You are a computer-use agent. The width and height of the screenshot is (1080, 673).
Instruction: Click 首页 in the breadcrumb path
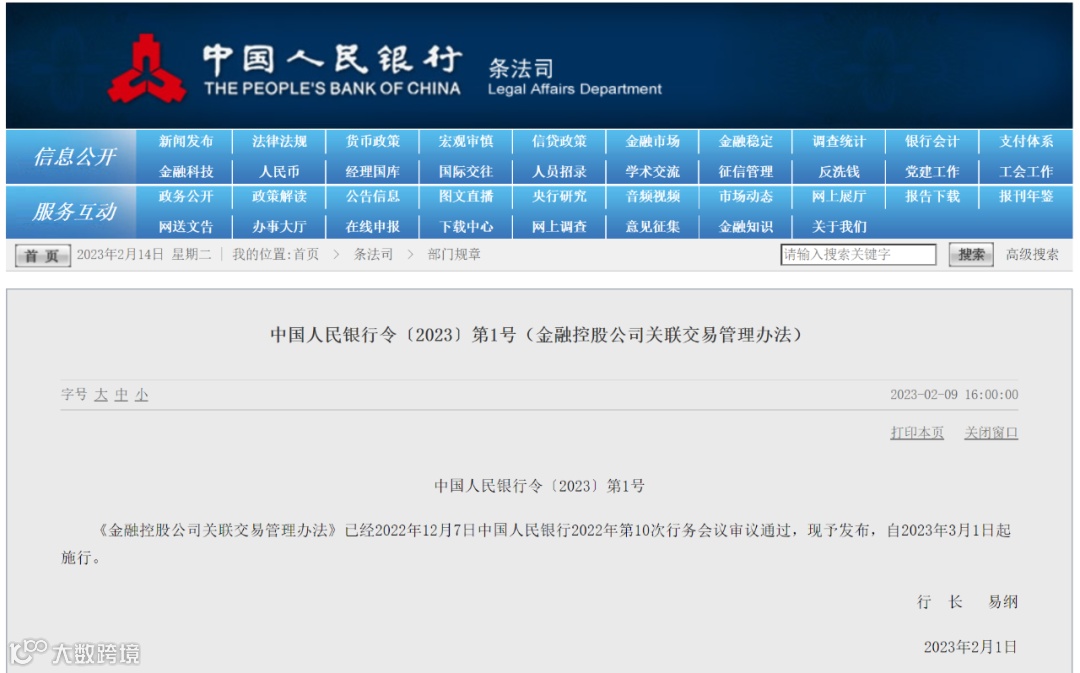tap(307, 255)
